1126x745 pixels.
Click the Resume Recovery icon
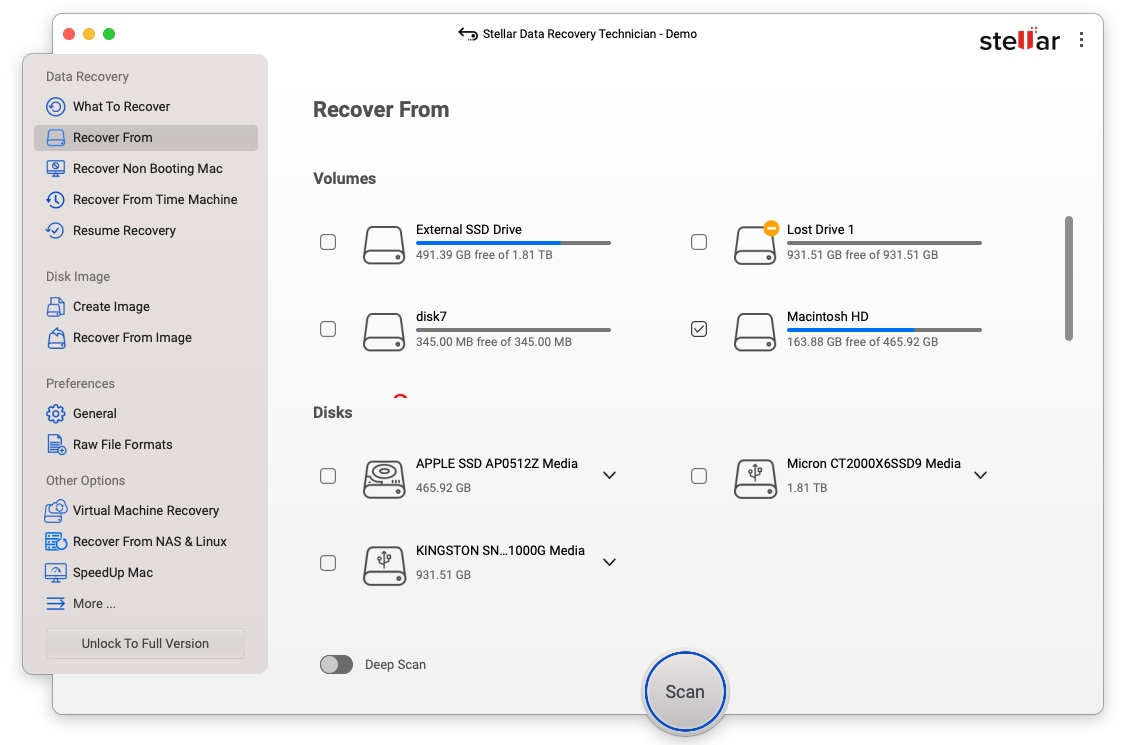pos(55,231)
